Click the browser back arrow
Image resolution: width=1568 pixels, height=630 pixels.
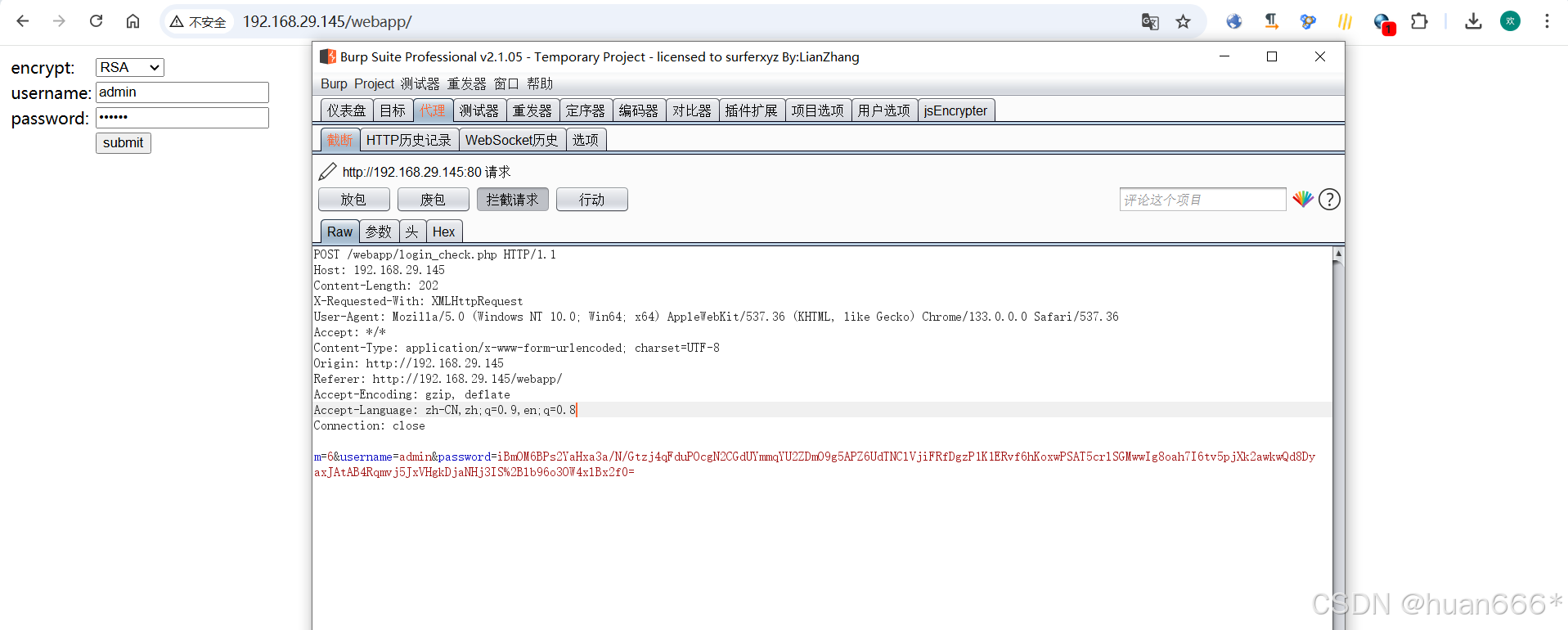point(23,21)
